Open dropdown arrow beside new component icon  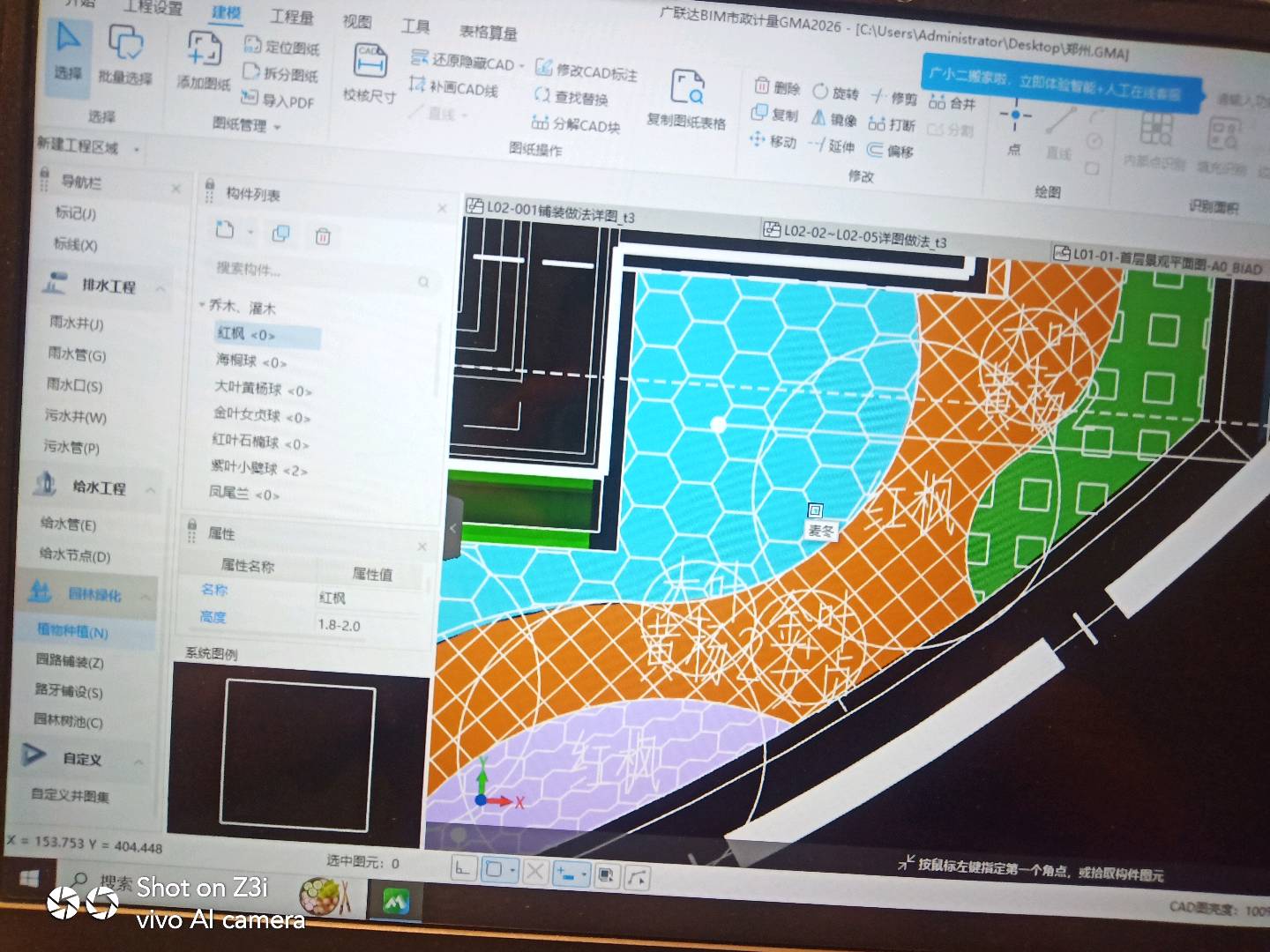click(250, 232)
